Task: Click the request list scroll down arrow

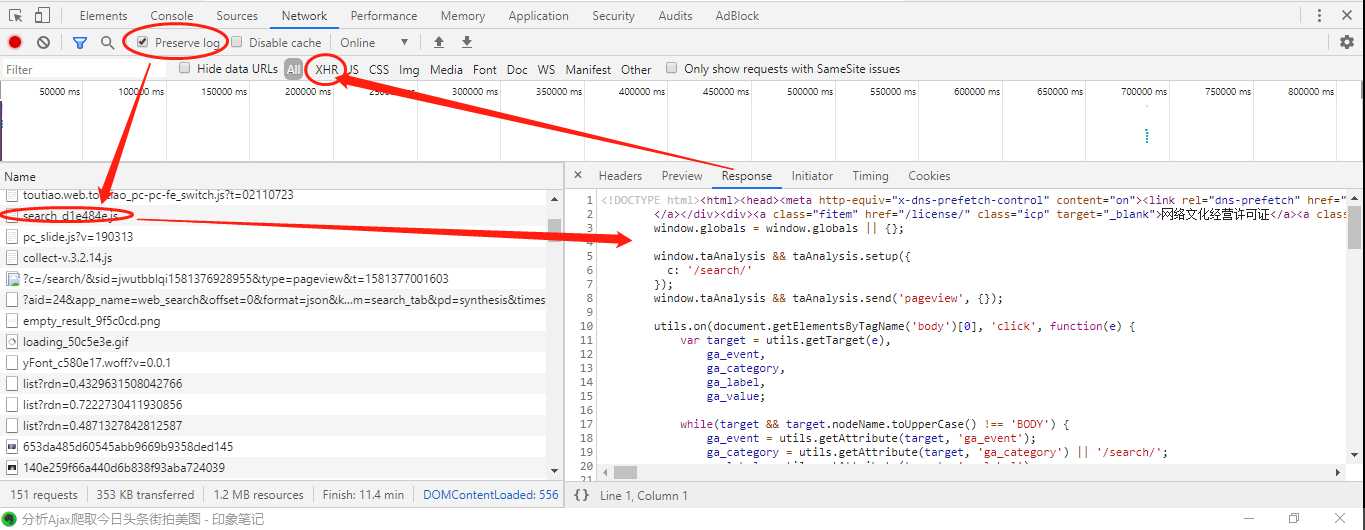Action: pyautogui.click(x=555, y=471)
